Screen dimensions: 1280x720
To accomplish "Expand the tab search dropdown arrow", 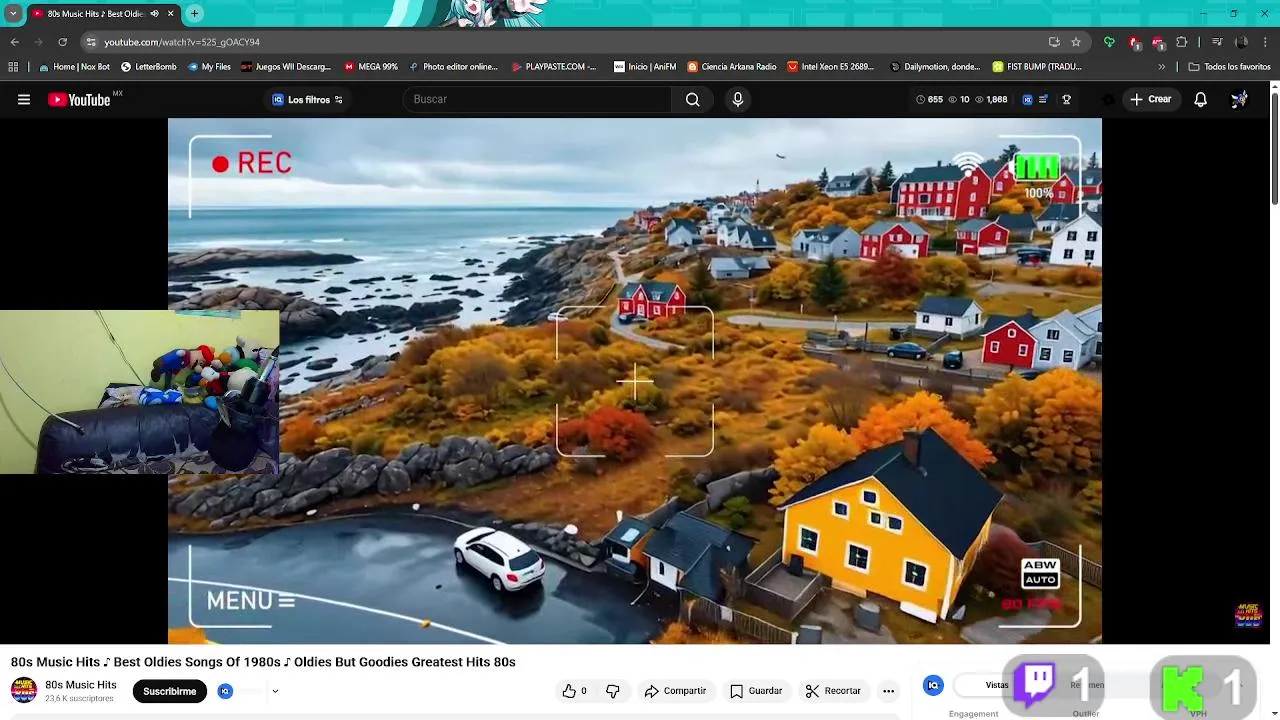I will click(x=13, y=13).
